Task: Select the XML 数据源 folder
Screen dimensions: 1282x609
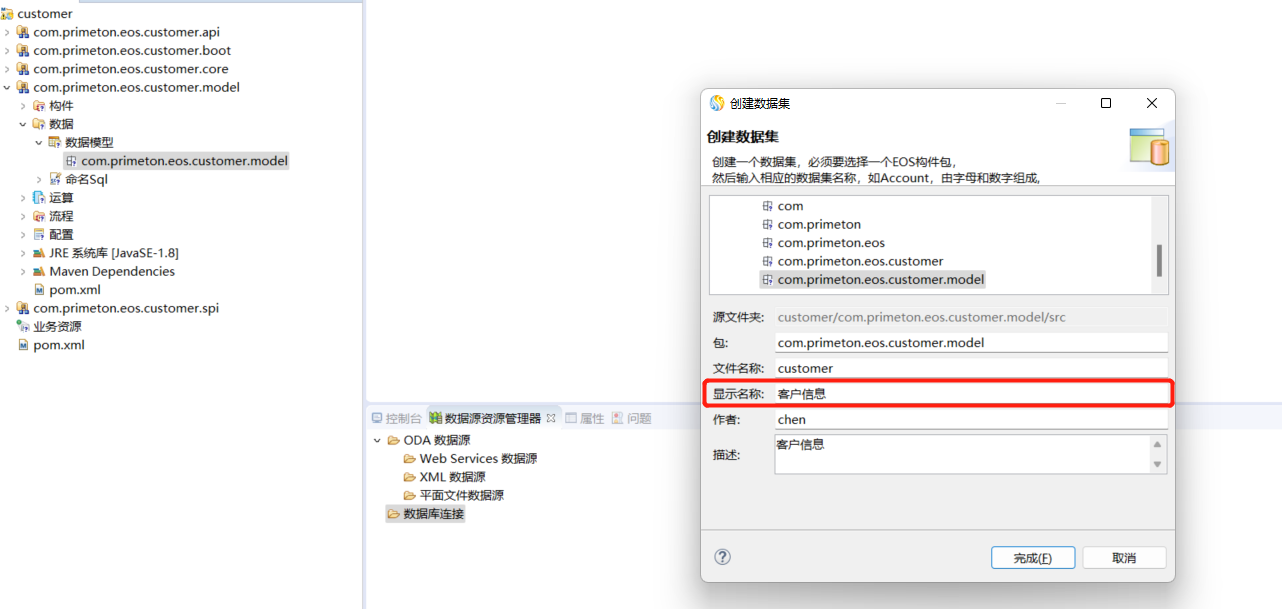Action: tap(451, 477)
